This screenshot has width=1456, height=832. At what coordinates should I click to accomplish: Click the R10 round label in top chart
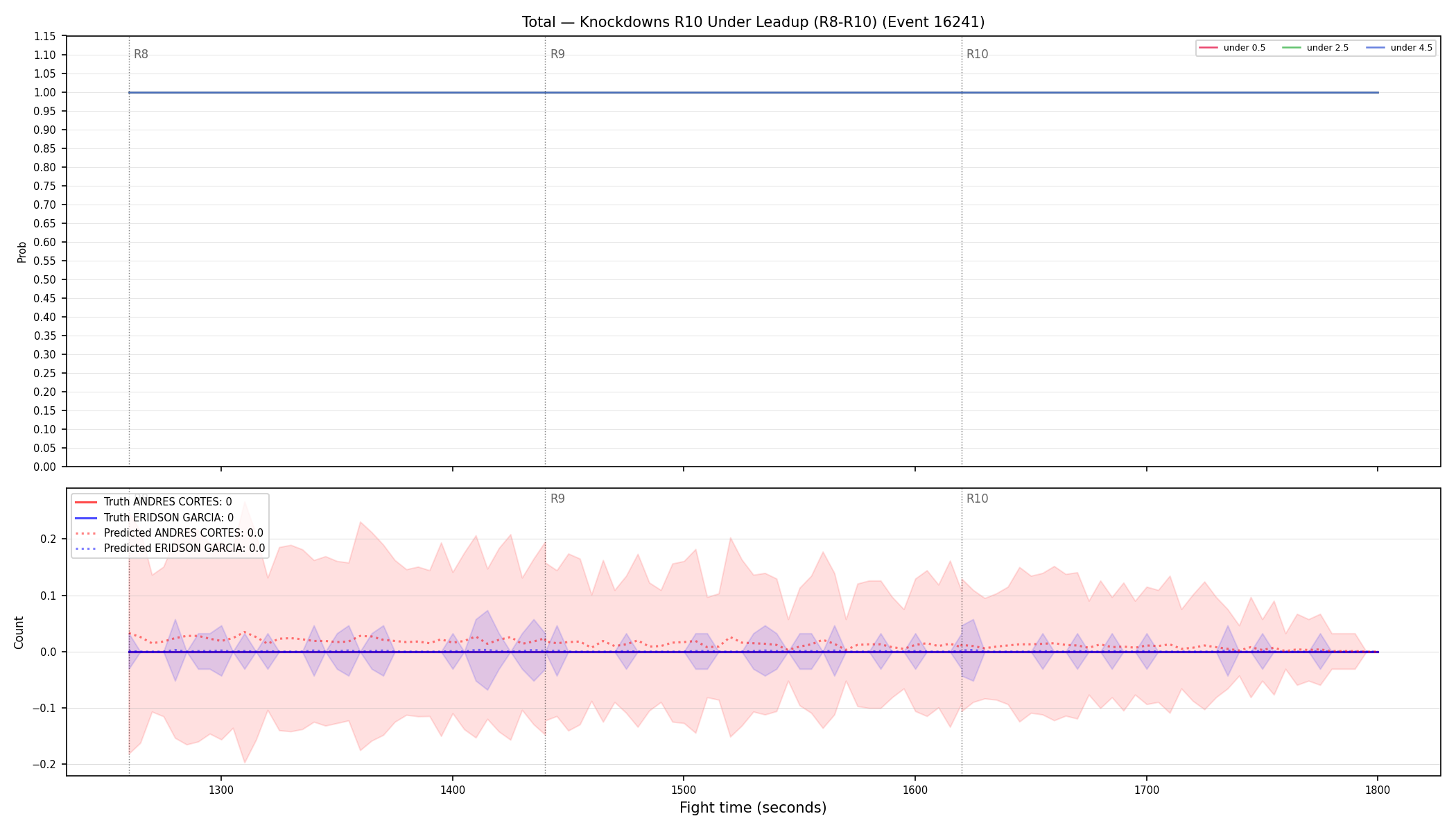[977, 54]
